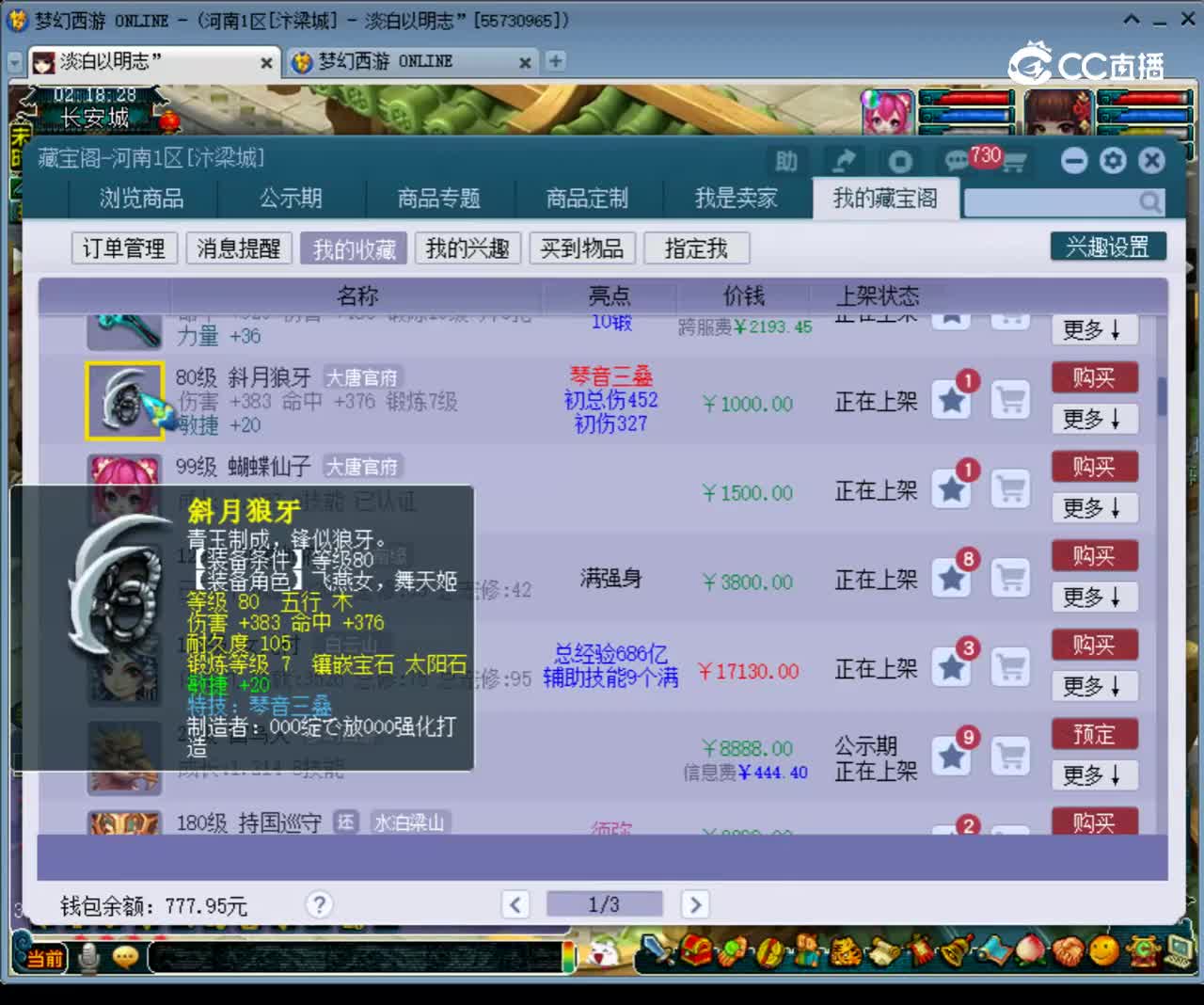Open 买到物品 sub-tab
This screenshot has width=1204, height=1005.
coord(582,248)
